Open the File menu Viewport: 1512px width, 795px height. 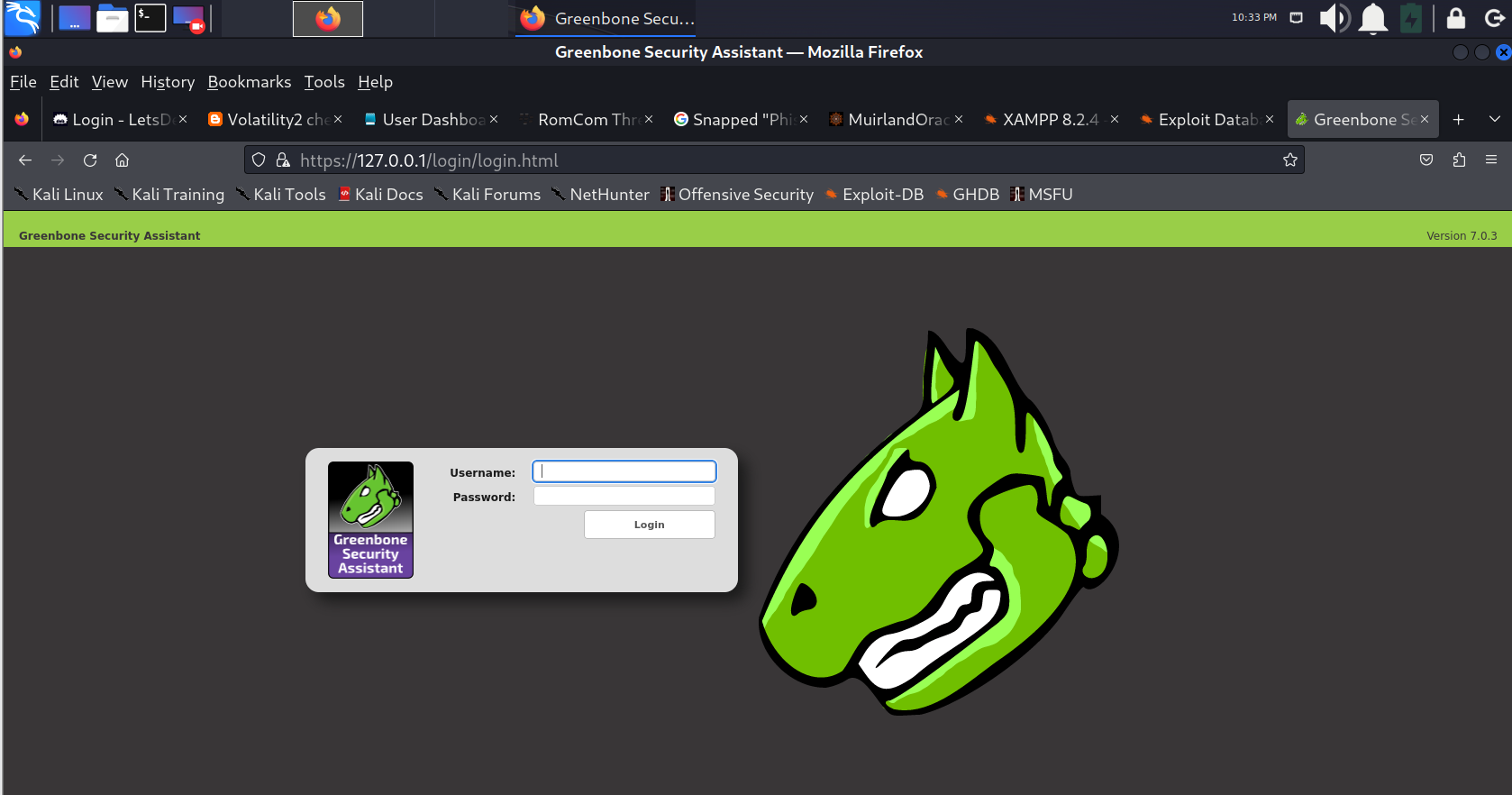point(23,82)
